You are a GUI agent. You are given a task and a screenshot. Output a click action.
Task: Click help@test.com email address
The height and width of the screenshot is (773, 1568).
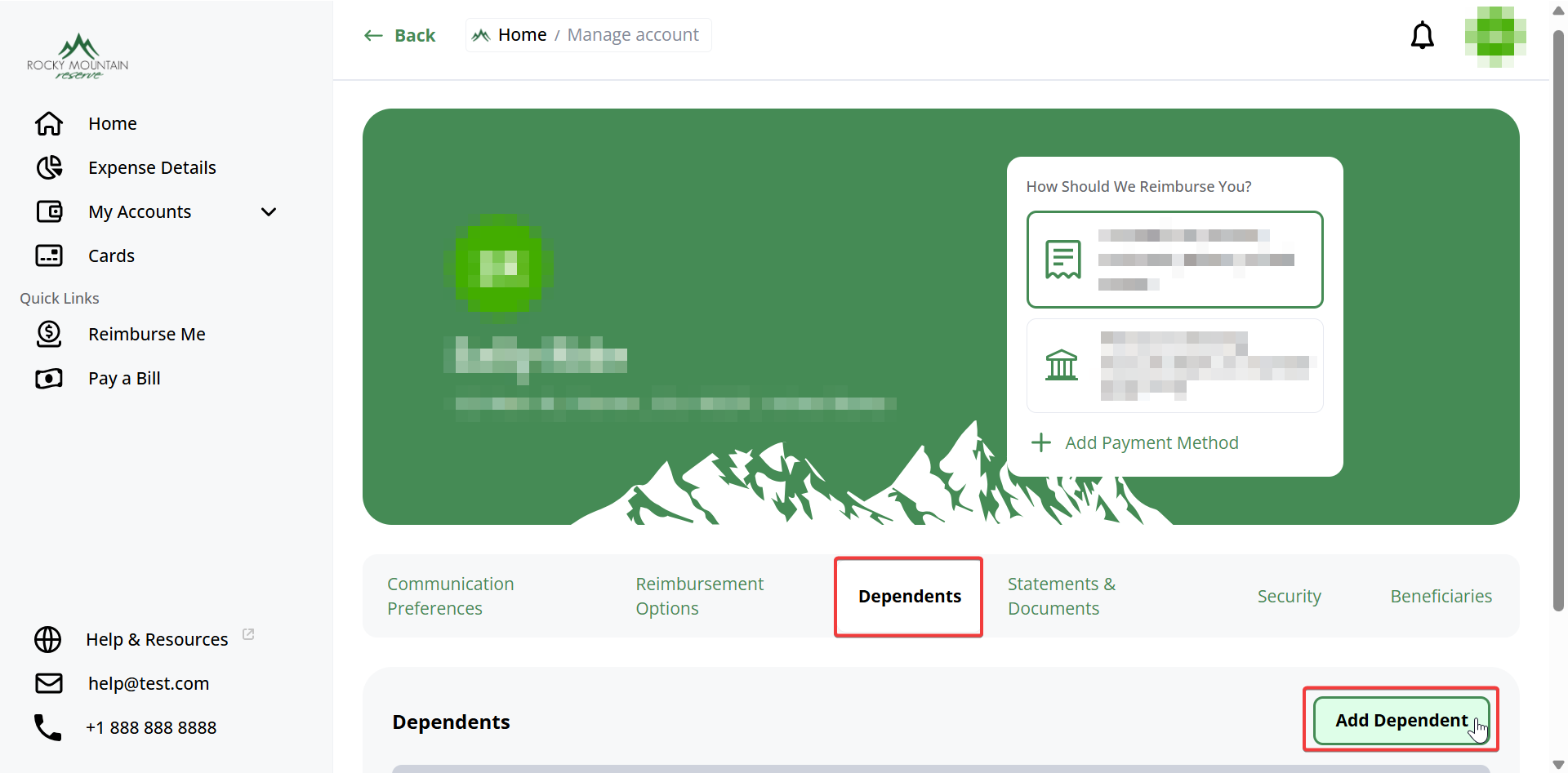click(x=149, y=683)
